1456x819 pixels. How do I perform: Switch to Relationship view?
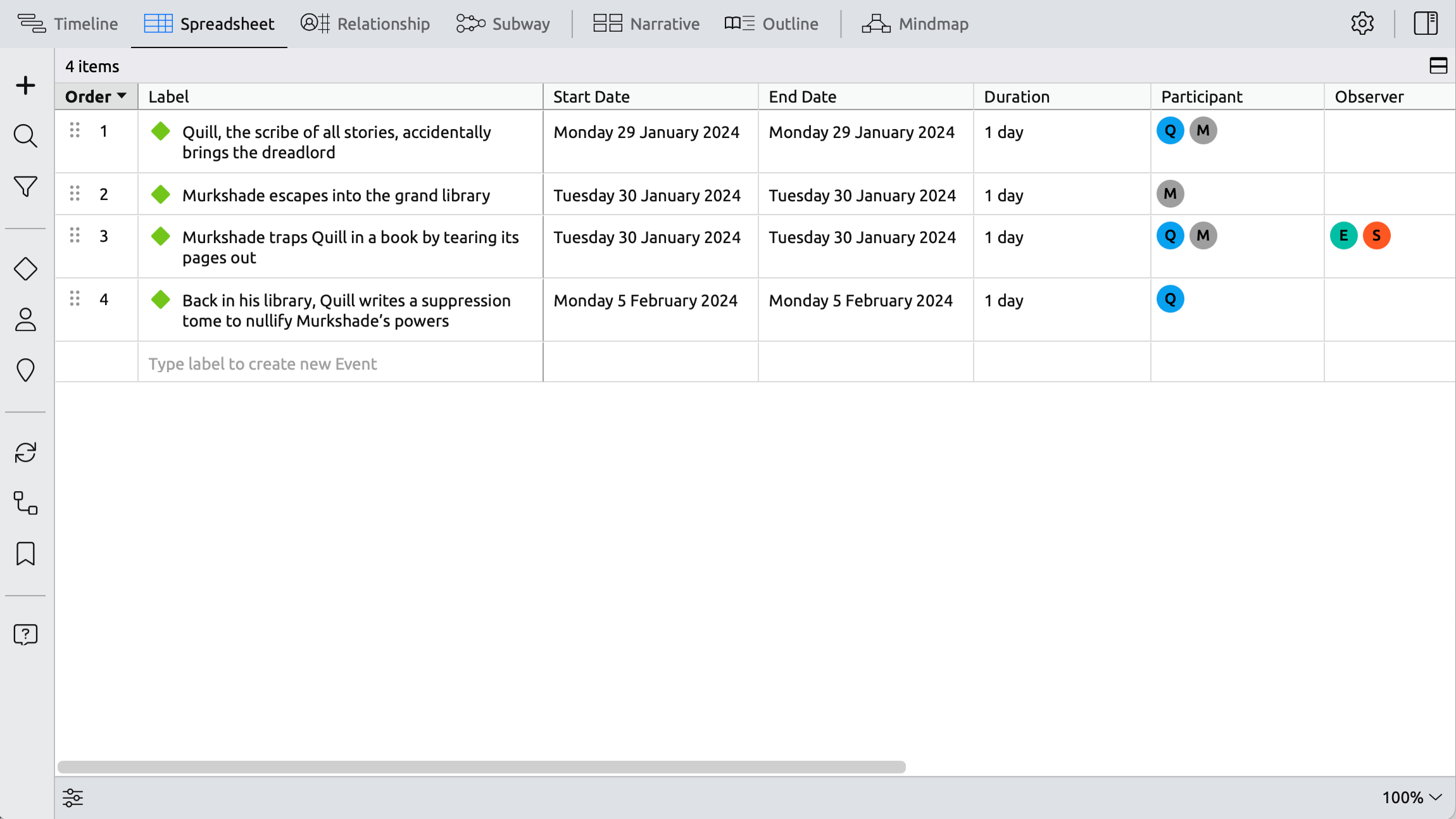pyautogui.click(x=366, y=24)
